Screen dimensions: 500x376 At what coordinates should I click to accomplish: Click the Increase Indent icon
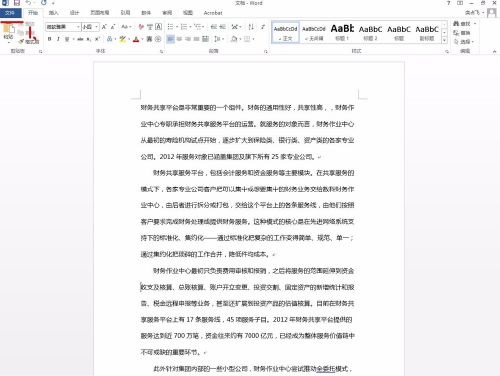coord(223,27)
